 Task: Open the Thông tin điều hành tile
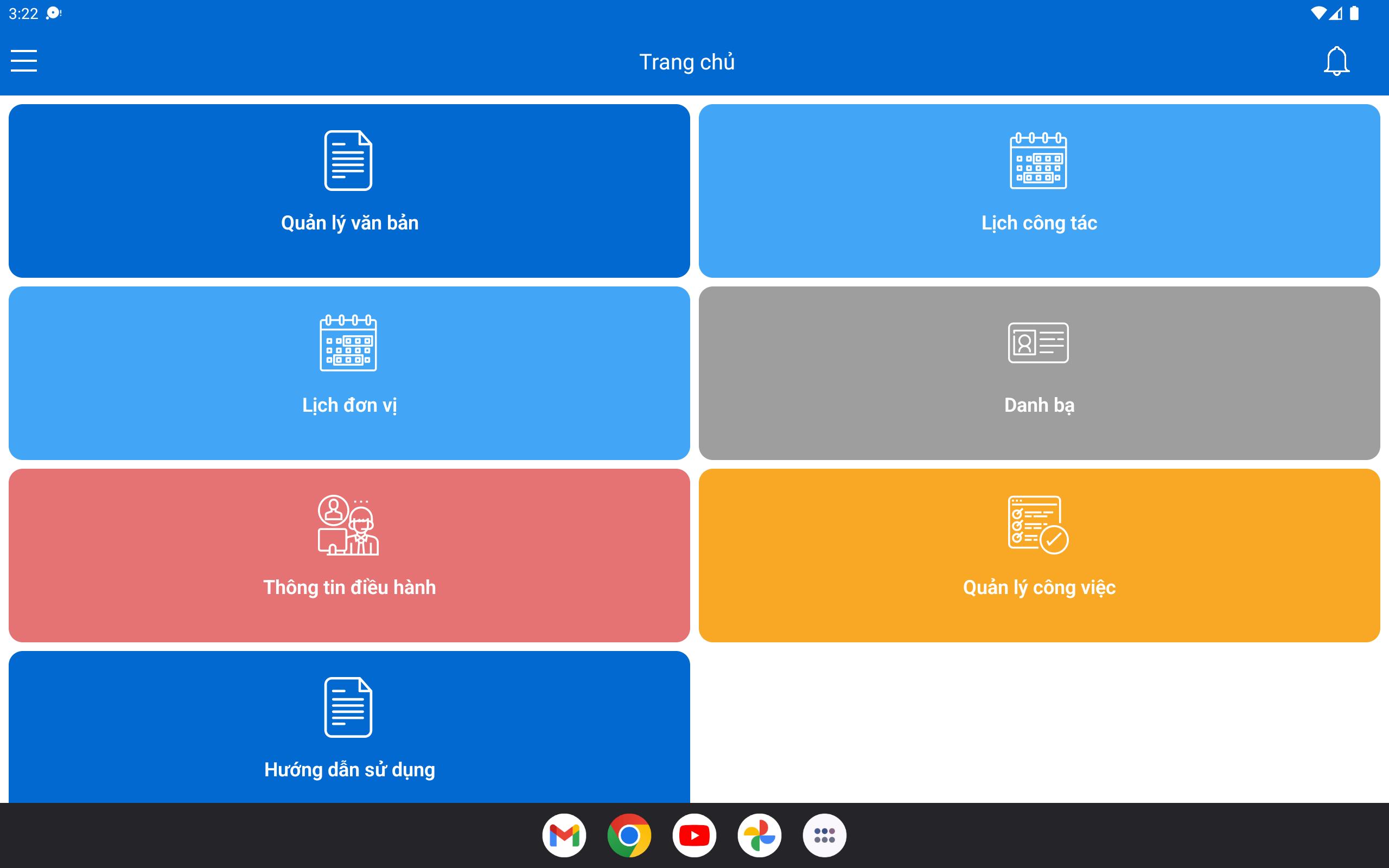(349, 555)
